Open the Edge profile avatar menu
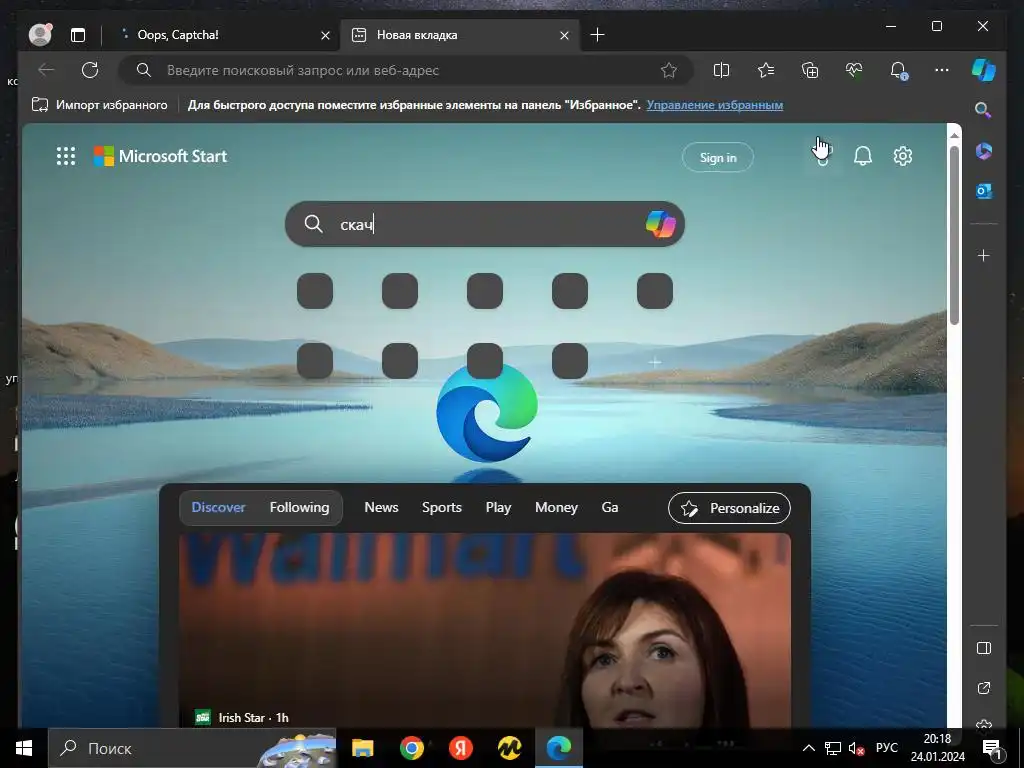 point(40,34)
